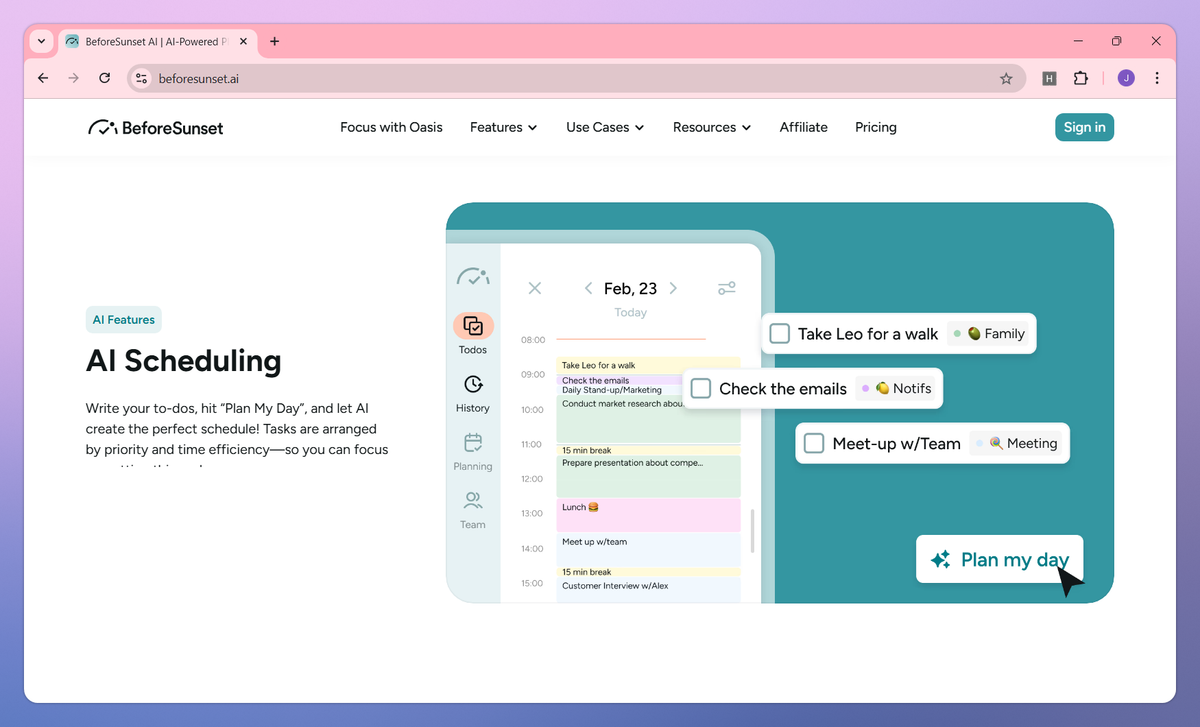Open Focus with Oasis page

(391, 127)
